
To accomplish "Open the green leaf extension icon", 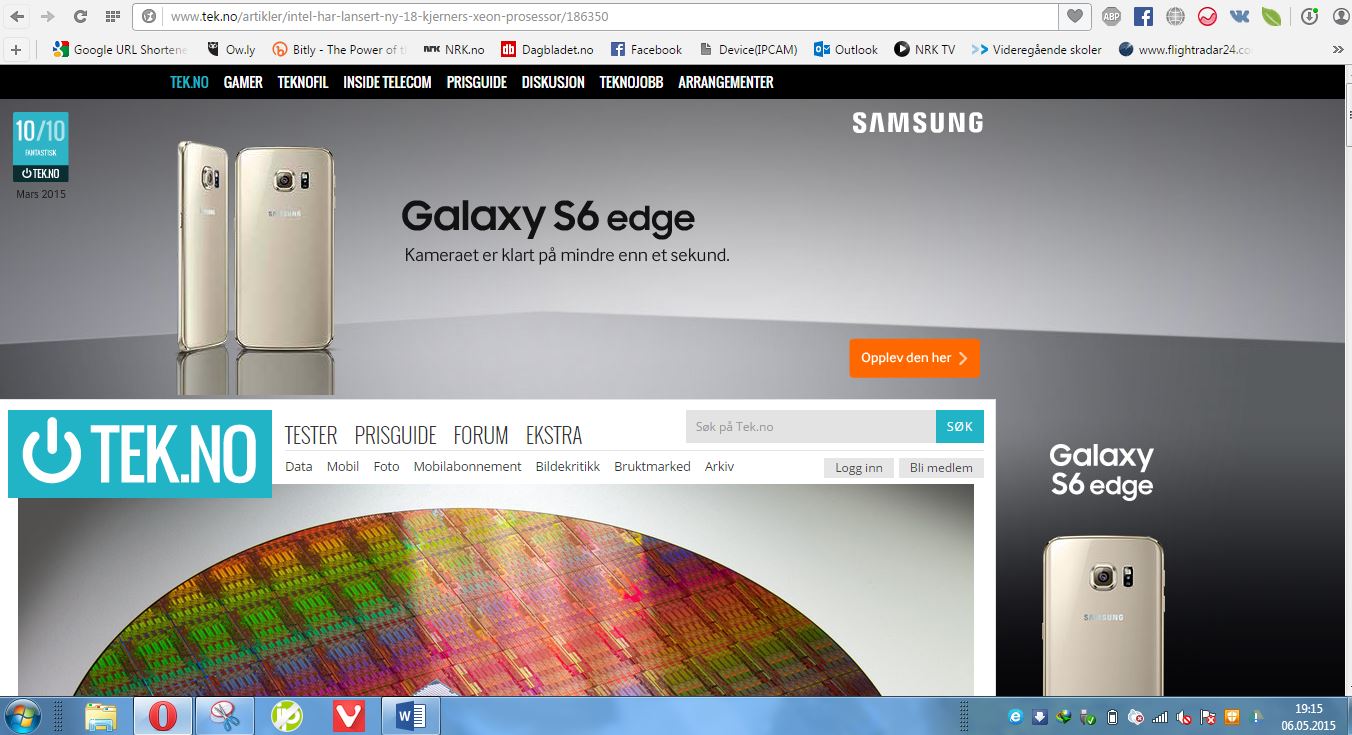I will pos(1271,16).
